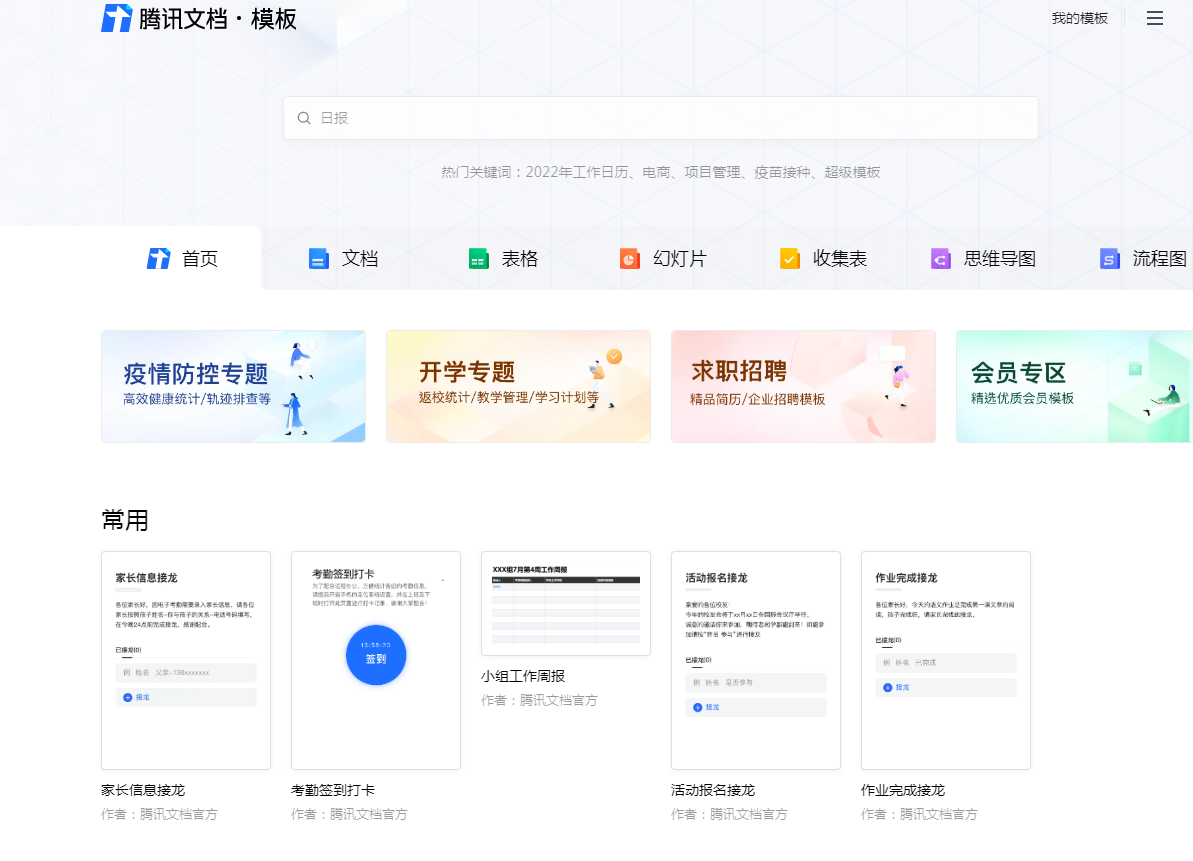Click the yellow 收集表 form icon
Image resolution: width=1193 pixels, height=861 pixels.
[x=790, y=259]
